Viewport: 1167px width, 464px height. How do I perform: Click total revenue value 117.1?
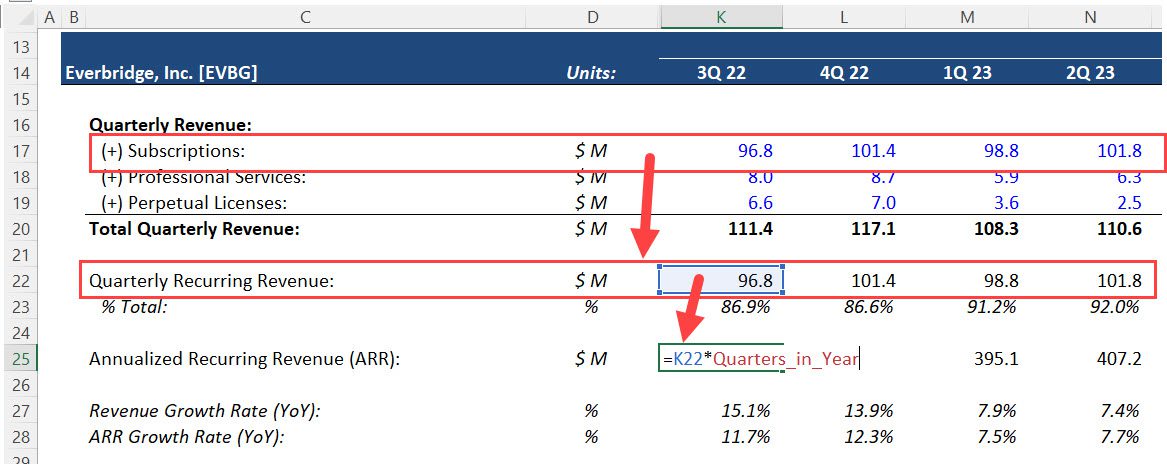tap(872, 229)
